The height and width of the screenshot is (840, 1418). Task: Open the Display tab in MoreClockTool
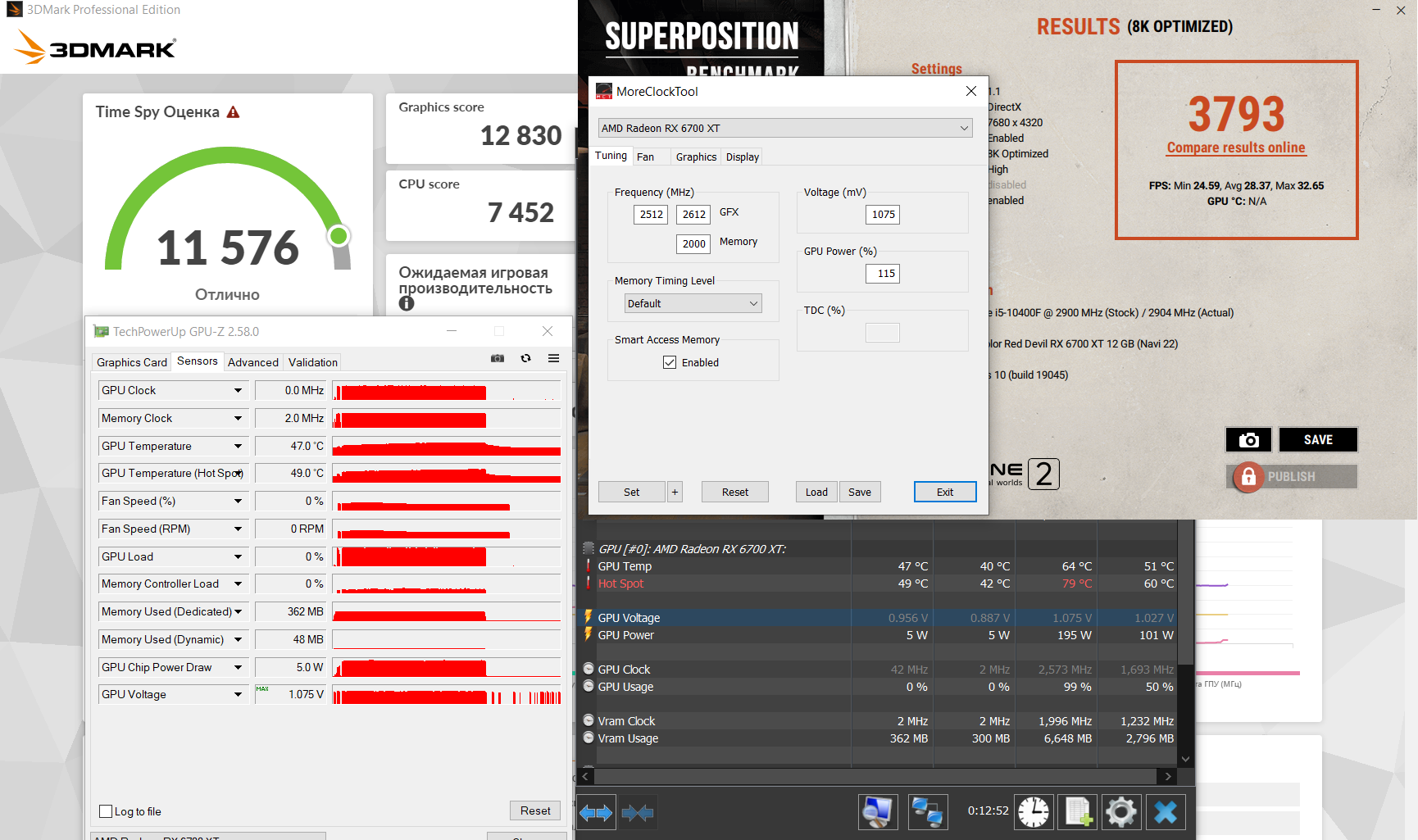click(x=743, y=157)
